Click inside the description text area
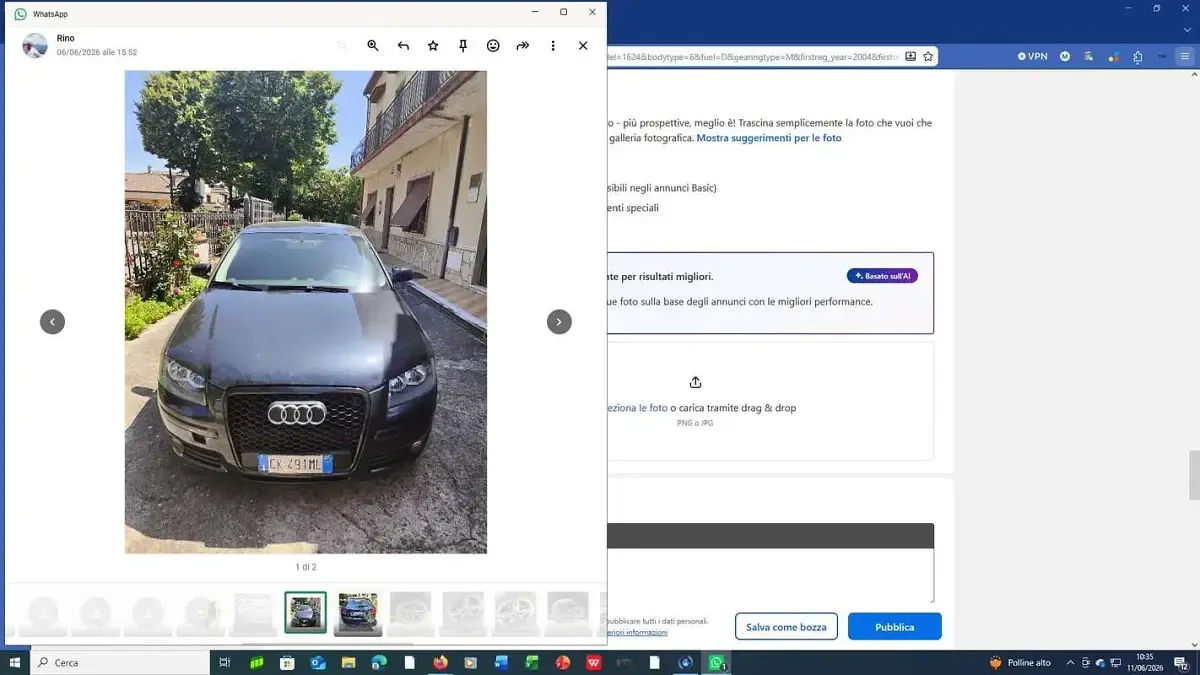The width and height of the screenshot is (1200, 675). pos(770,575)
